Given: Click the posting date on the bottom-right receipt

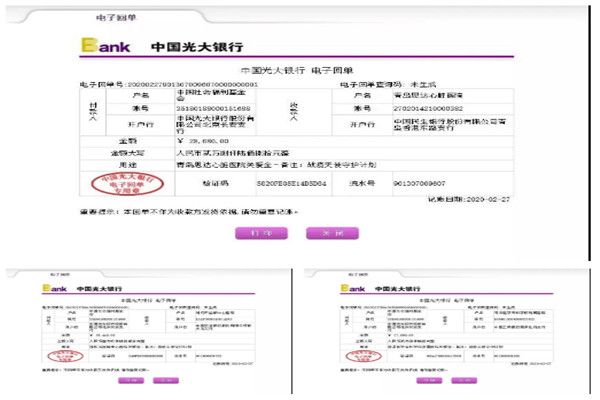Looking at the screenshot, I should click(x=531, y=363).
